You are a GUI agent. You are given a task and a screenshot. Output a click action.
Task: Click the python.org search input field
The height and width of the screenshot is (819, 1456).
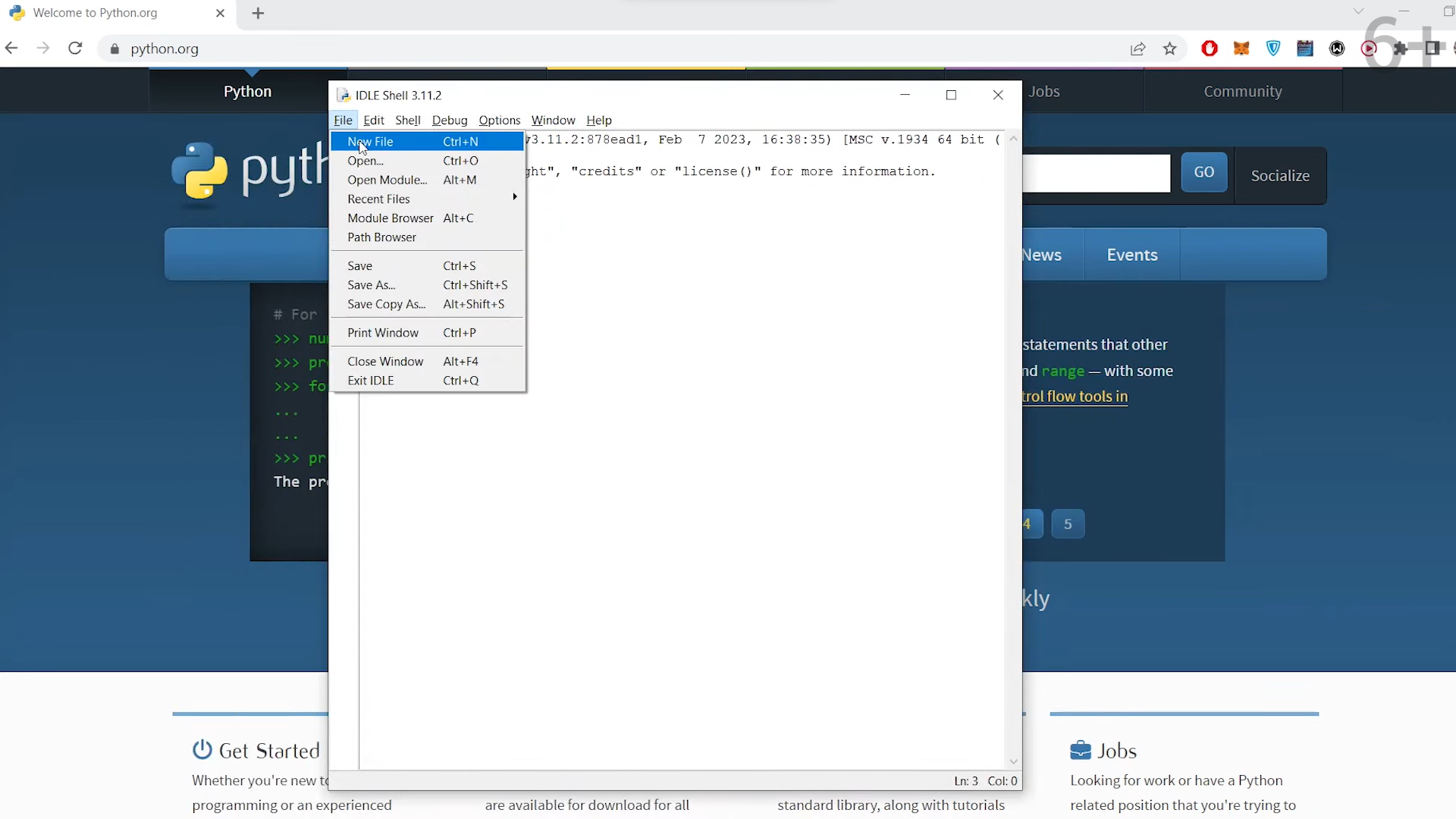click(x=1097, y=174)
